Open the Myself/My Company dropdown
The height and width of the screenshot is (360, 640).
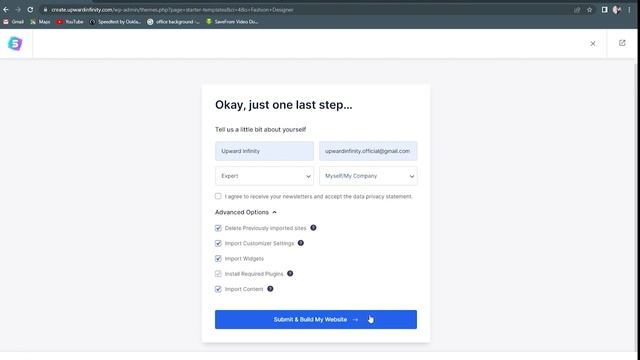tap(368, 176)
